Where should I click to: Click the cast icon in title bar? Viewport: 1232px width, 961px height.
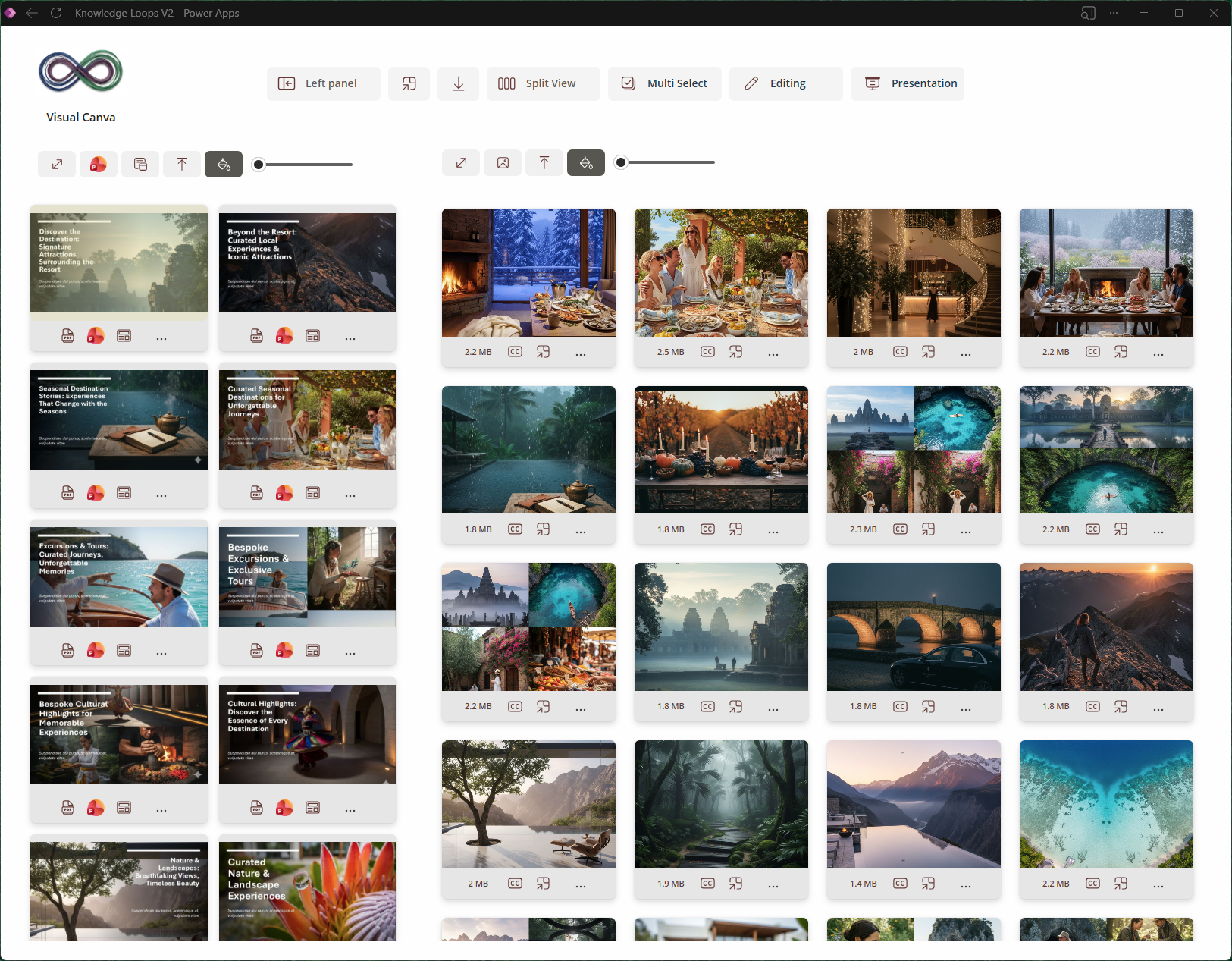pos(1088,13)
